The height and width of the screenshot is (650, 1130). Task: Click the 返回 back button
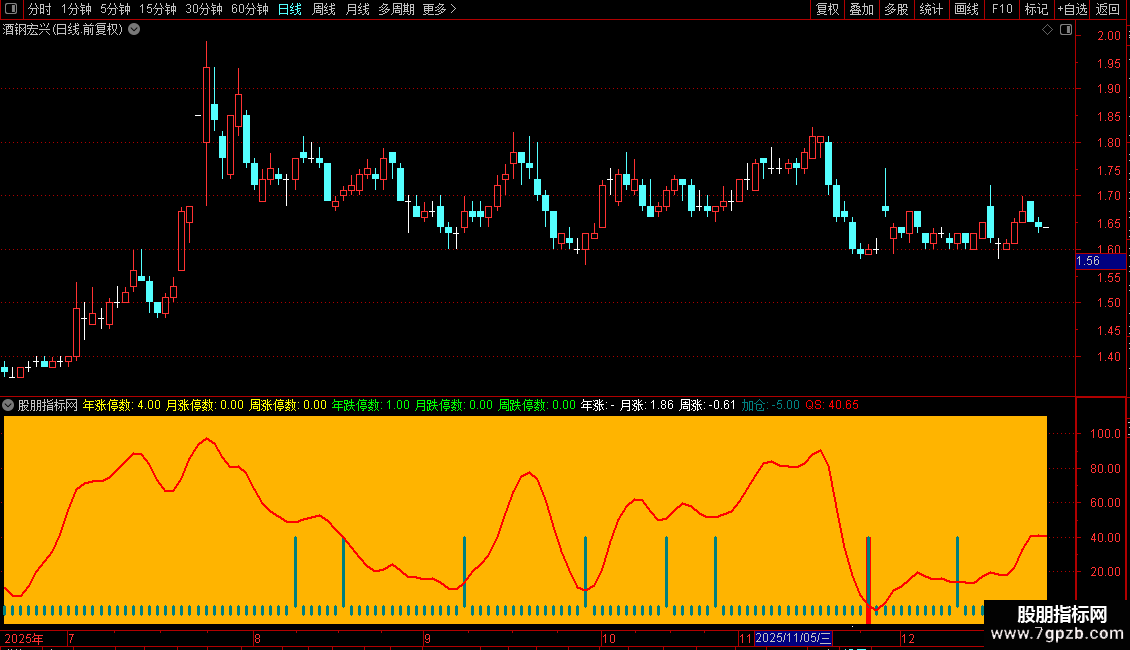click(1108, 9)
